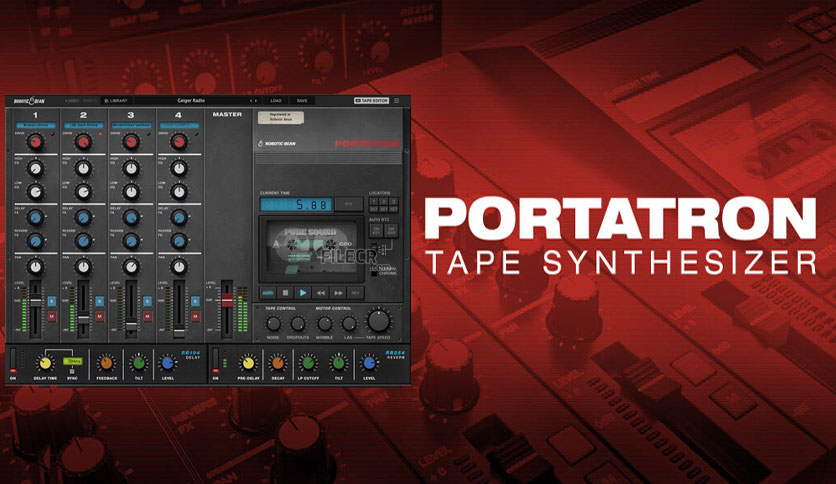This screenshot has width=836, height=484.
Task: Click the orange delay Feedback knob
Action: coord(106,364)
